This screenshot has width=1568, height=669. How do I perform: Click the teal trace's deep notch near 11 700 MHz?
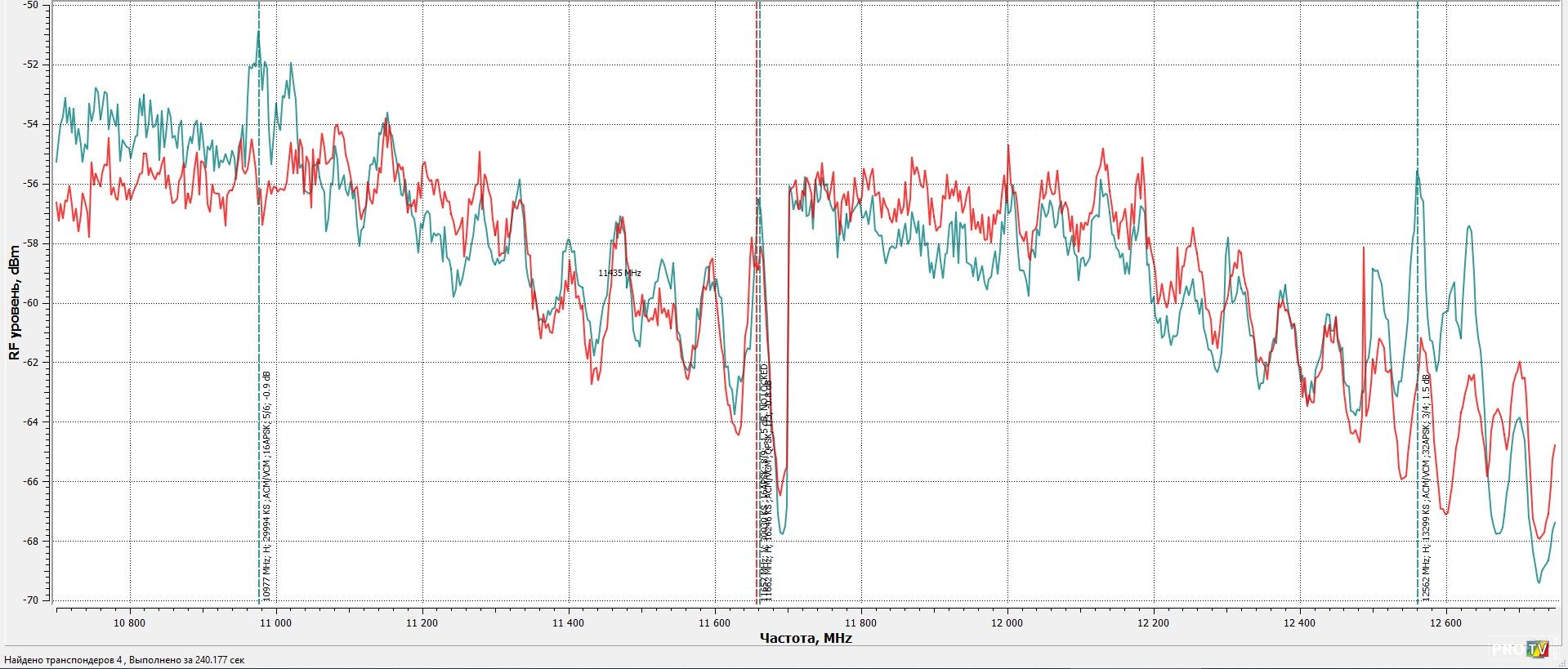pos(782,533)
